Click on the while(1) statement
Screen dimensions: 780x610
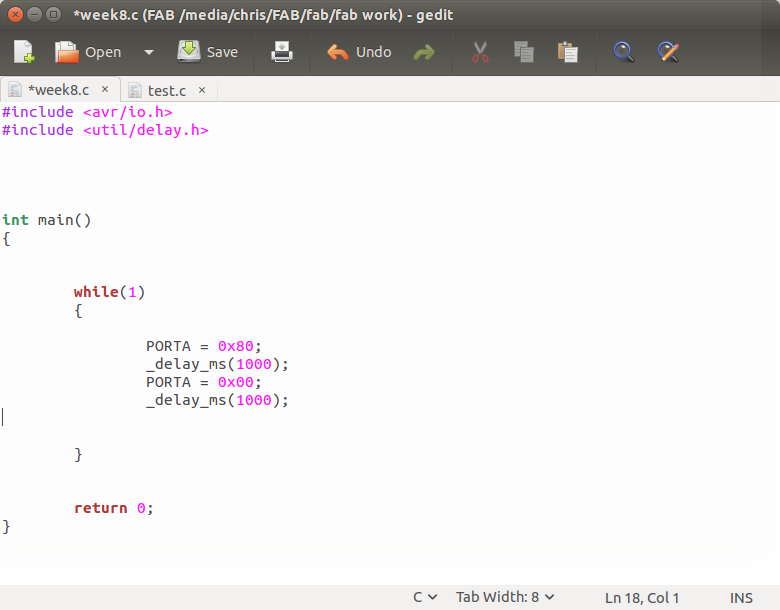tap(109, 292)
